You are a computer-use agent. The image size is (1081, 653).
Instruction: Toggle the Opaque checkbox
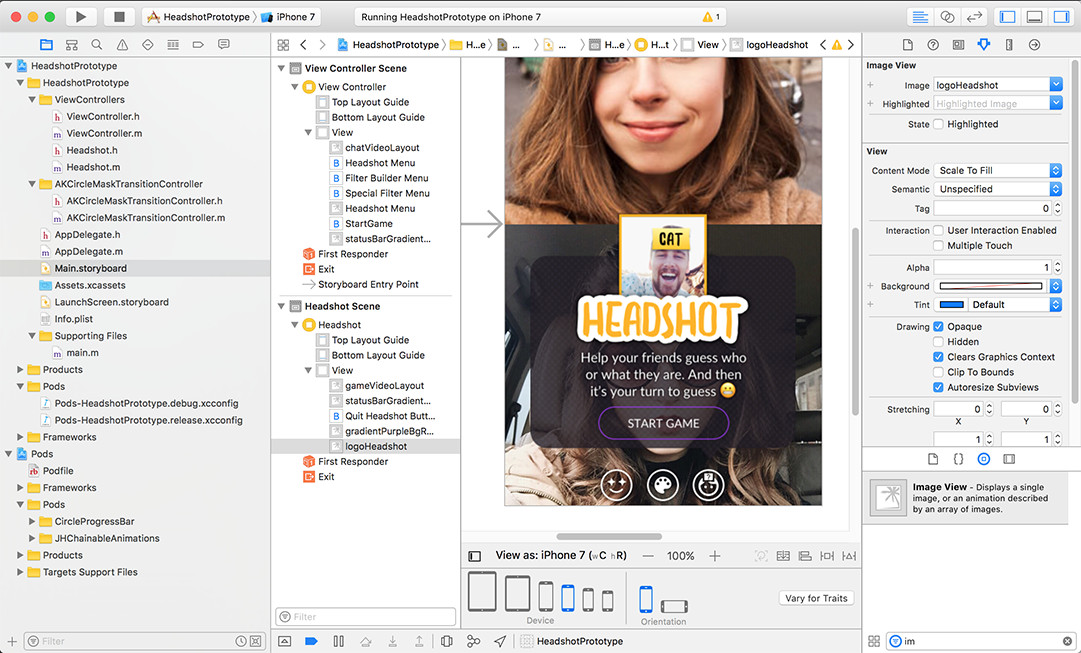938,327
